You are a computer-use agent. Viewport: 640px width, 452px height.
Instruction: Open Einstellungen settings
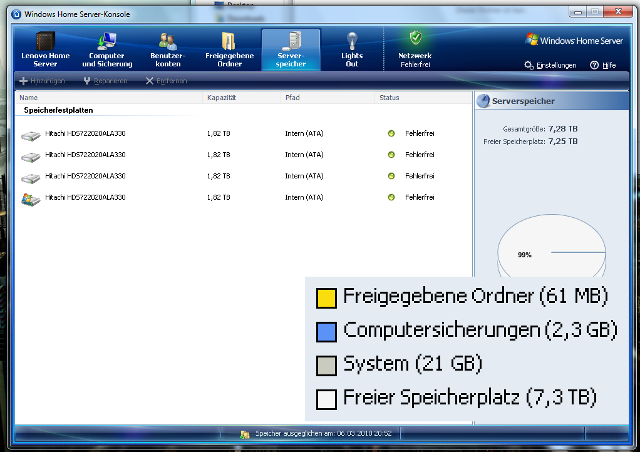(x=550, y=65)
